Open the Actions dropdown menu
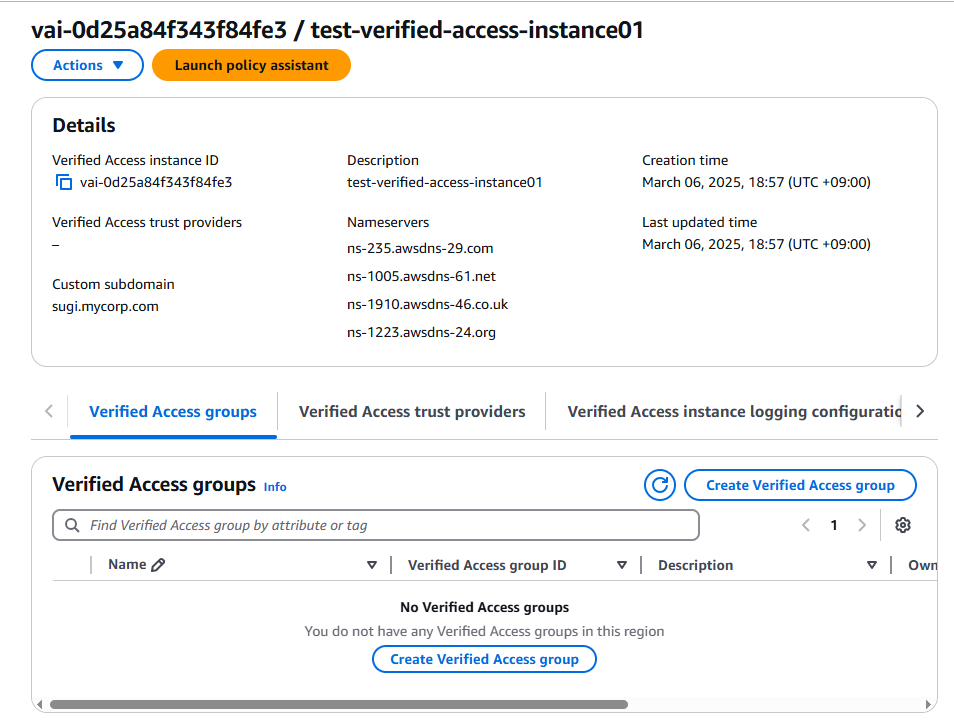The width and height of the screenshot is (954, 727). (x=88, y=65)
